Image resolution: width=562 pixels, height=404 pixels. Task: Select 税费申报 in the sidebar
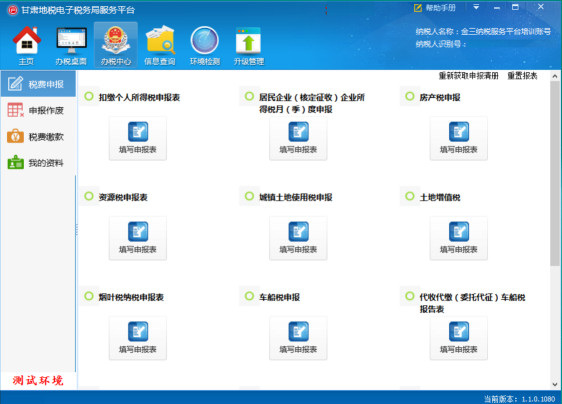point(38,84)
